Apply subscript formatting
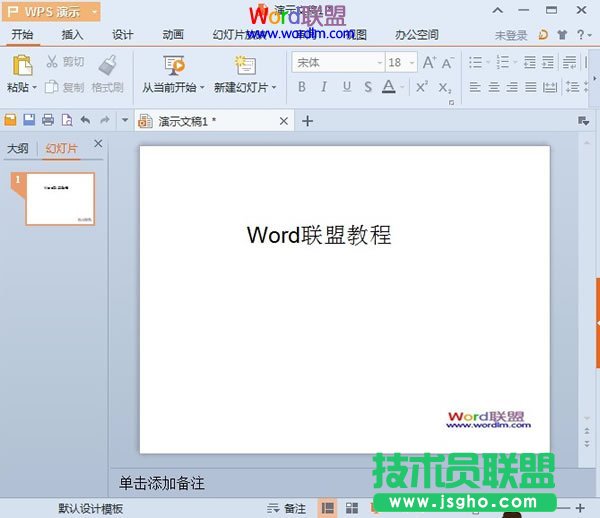 (x=445, y=88)
